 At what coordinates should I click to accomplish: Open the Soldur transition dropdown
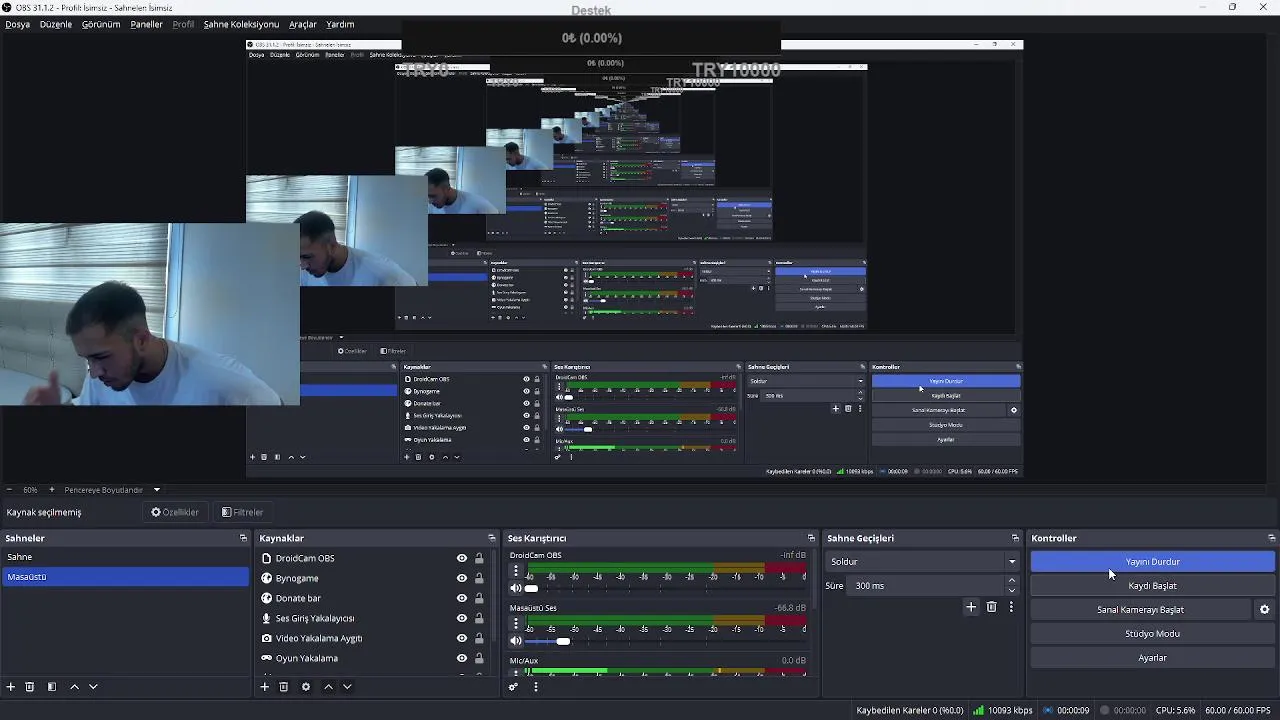(923, 562)
